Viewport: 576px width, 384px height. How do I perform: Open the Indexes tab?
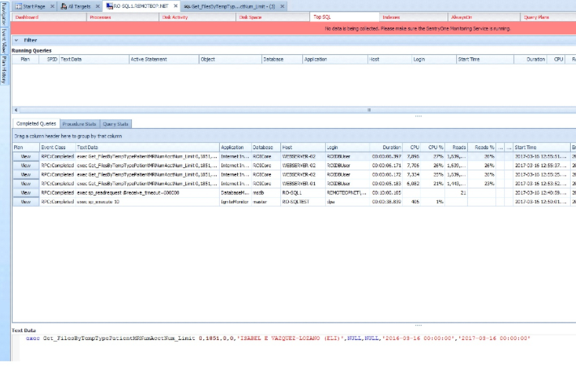(x=413, y=17)
